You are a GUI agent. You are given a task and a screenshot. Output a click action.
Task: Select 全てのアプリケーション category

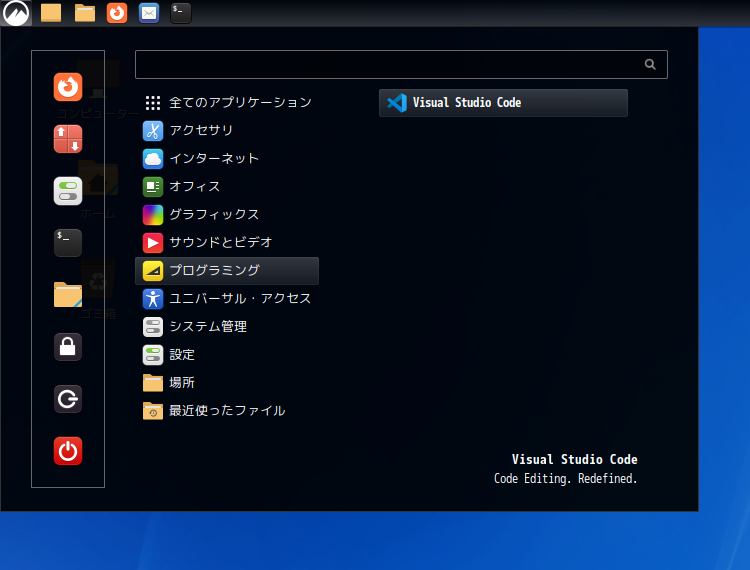click(x=227, y=102)
